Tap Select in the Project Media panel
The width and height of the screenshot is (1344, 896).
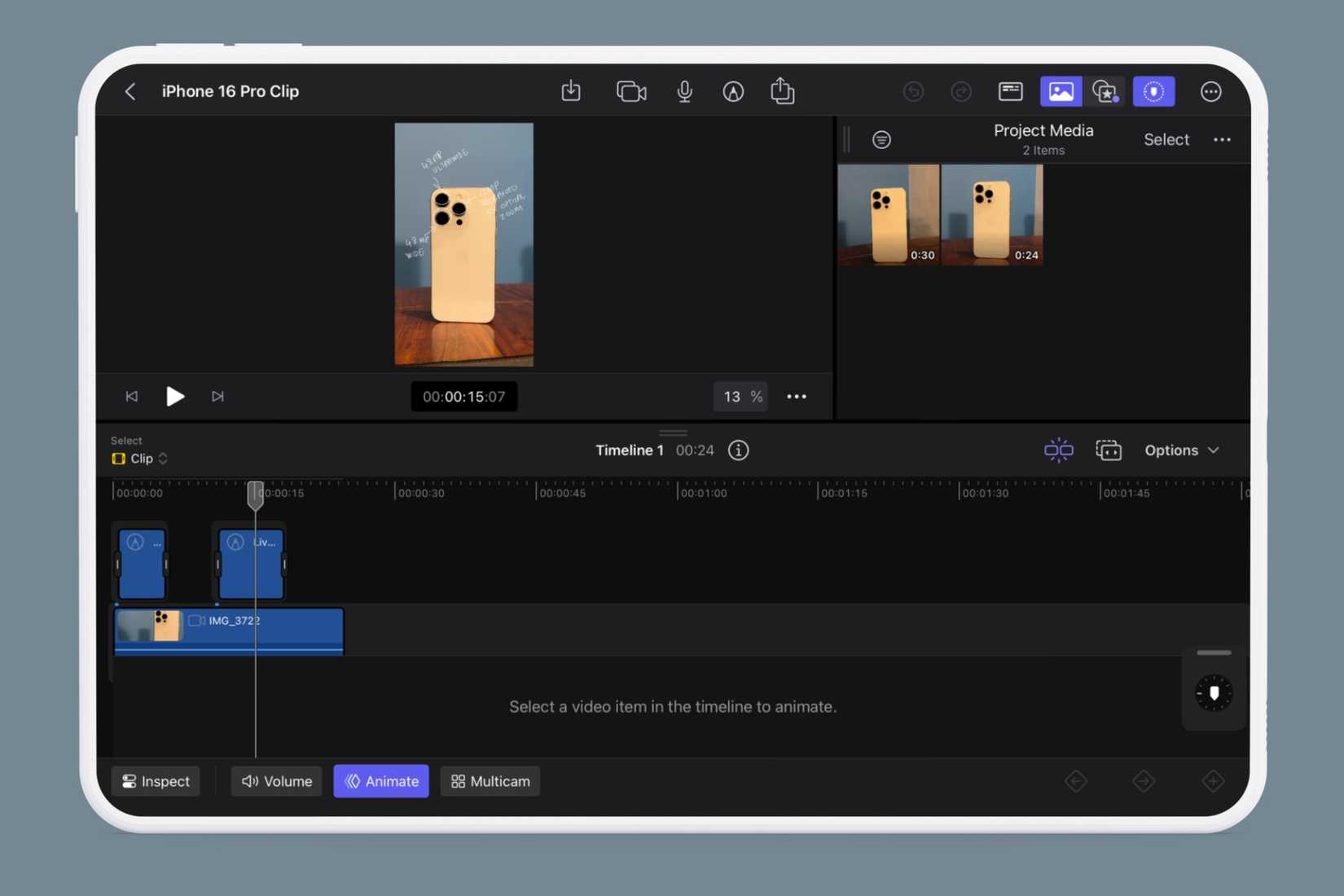pos(1166,139)
